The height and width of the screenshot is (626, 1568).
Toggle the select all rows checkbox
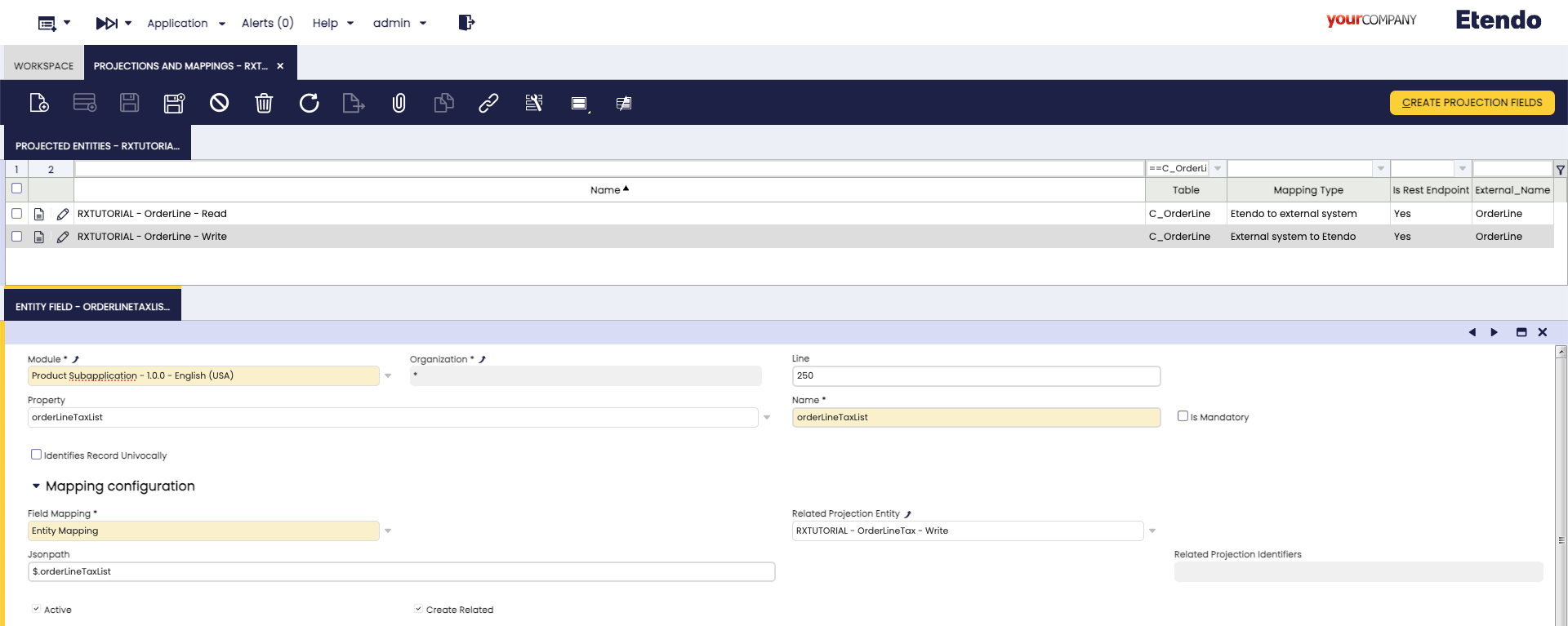pos(16,189)
